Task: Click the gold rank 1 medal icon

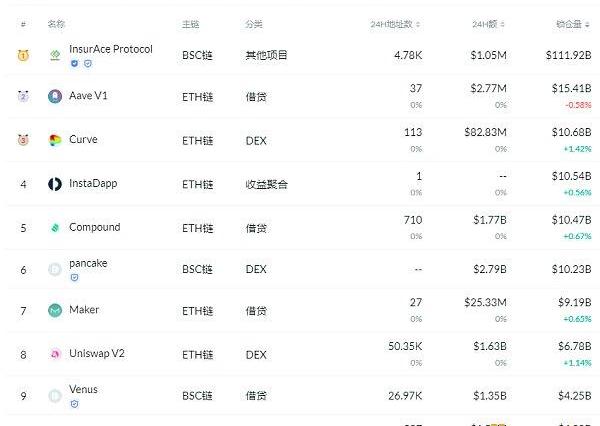Action: tap(23, 56)
